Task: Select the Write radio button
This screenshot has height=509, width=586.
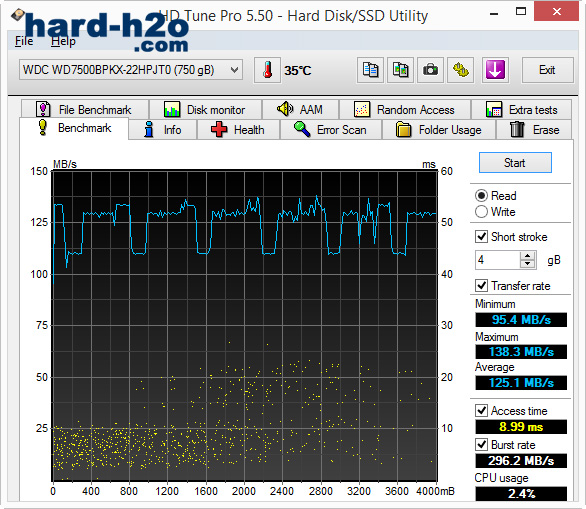Action: tap(481, 212)
